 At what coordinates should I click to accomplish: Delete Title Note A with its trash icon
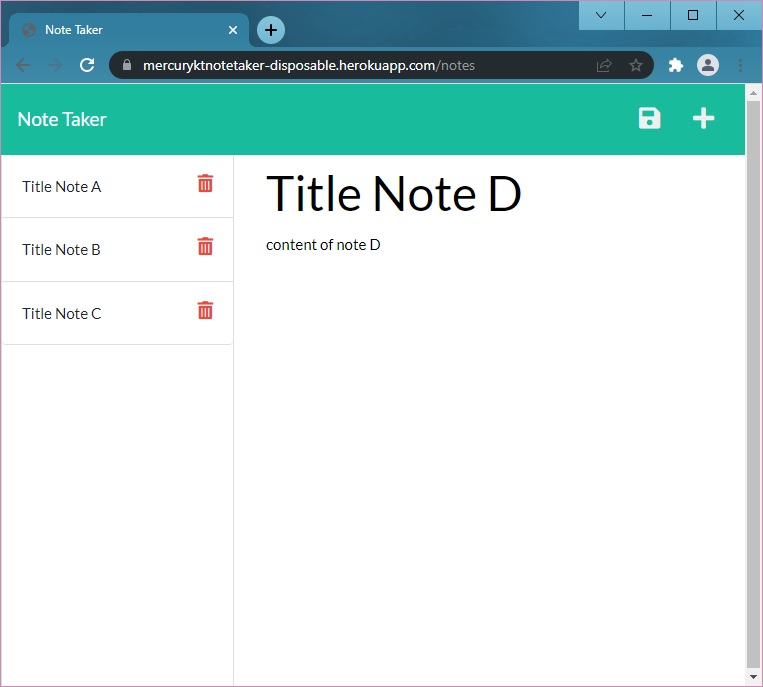pos(205,183)
